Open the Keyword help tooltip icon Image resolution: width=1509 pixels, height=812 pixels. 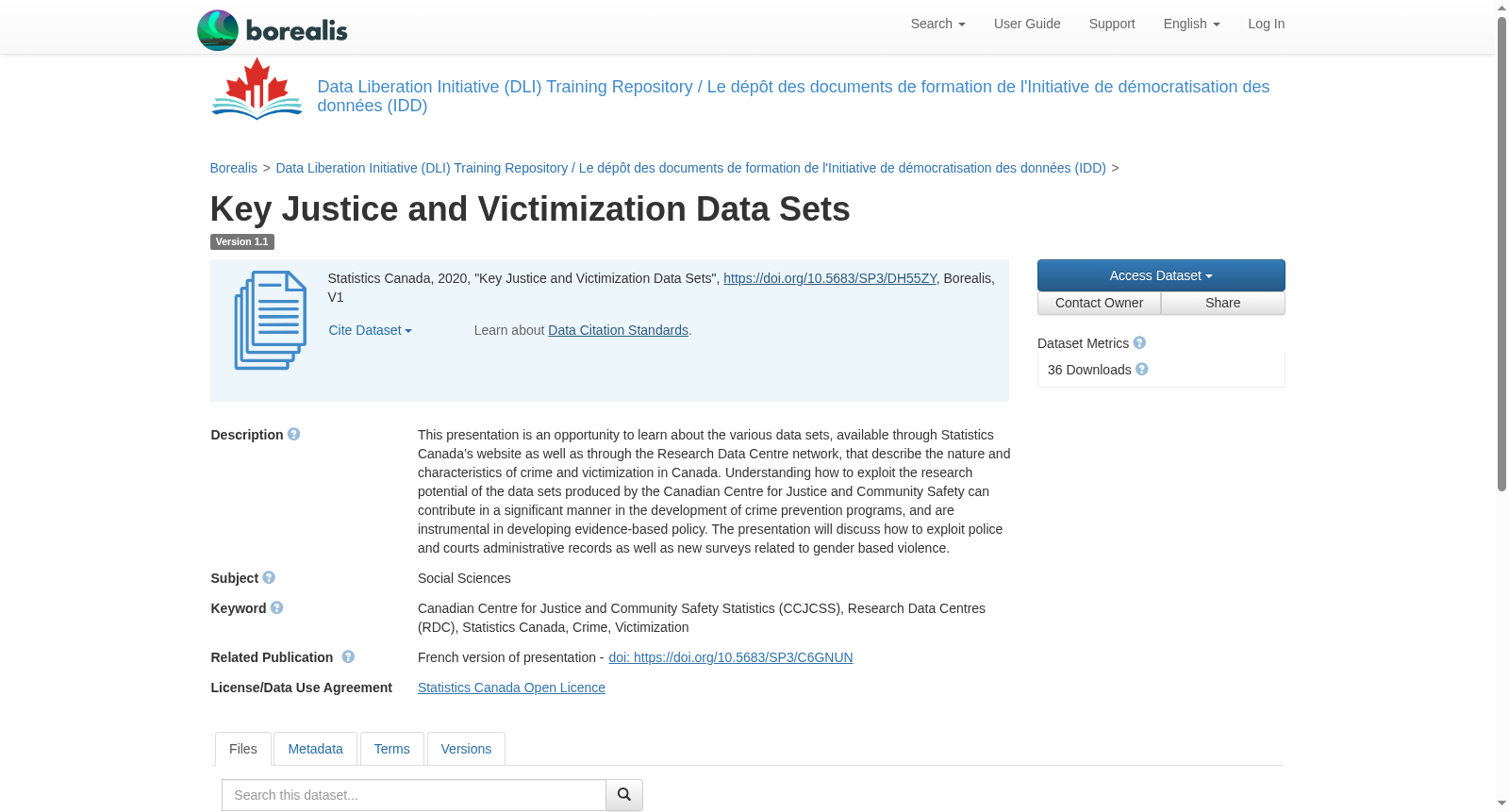click(276, 607)
